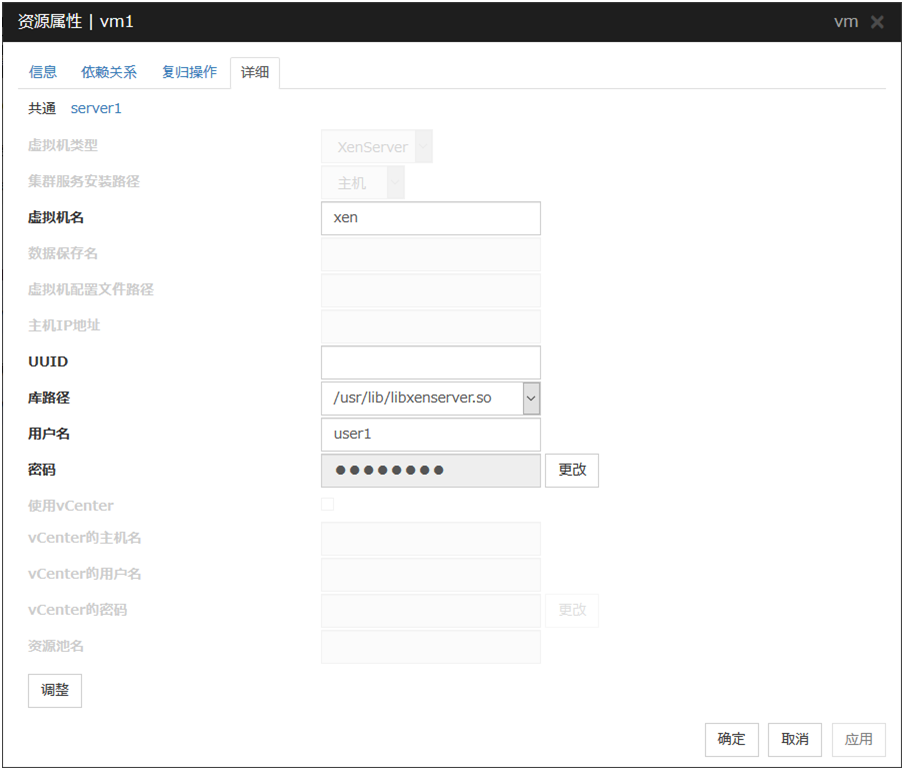Click the 调整 button

pyautogui.click(x=55, y=690)
